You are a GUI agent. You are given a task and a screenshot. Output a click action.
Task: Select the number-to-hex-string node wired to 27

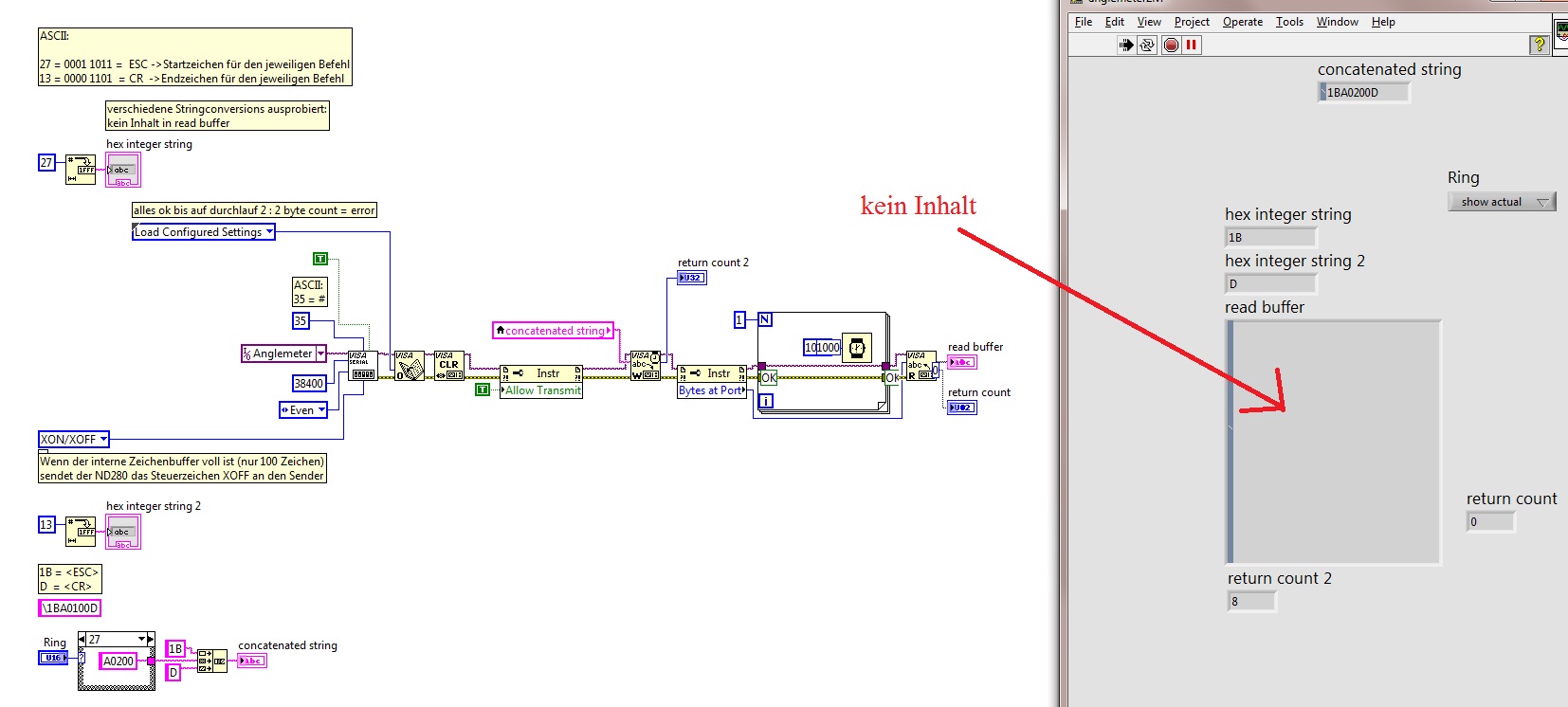coord(81,171)
